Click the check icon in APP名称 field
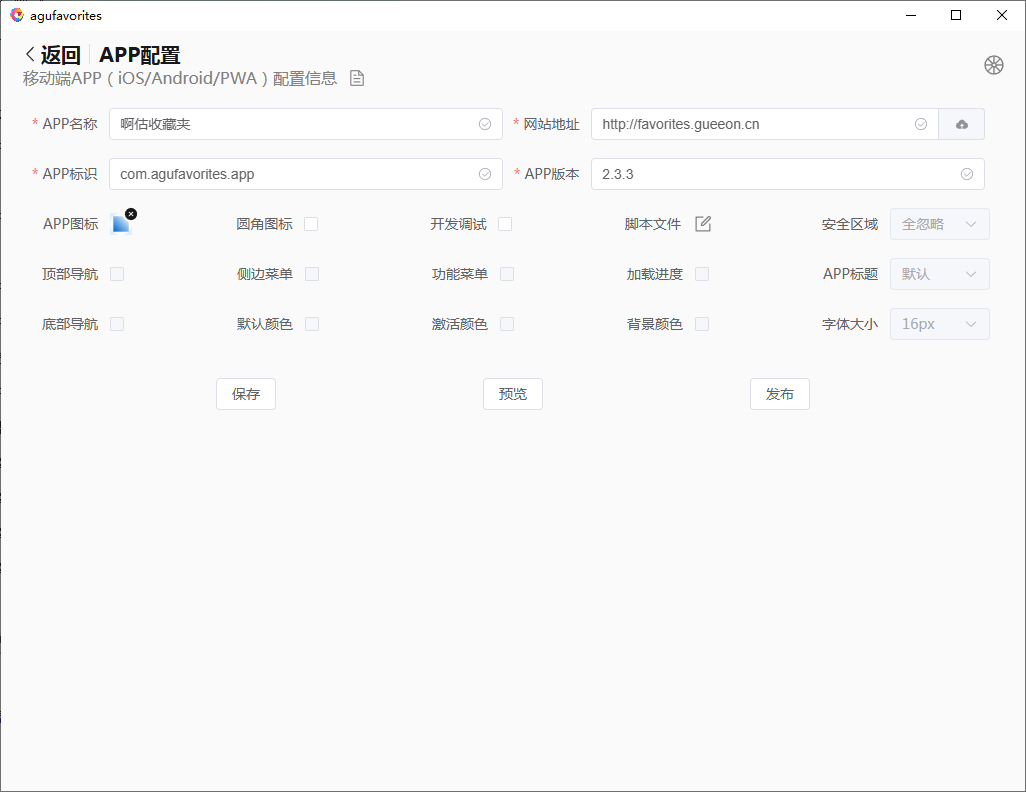Viewport: 1026px width, 792px height. point(485,124)
